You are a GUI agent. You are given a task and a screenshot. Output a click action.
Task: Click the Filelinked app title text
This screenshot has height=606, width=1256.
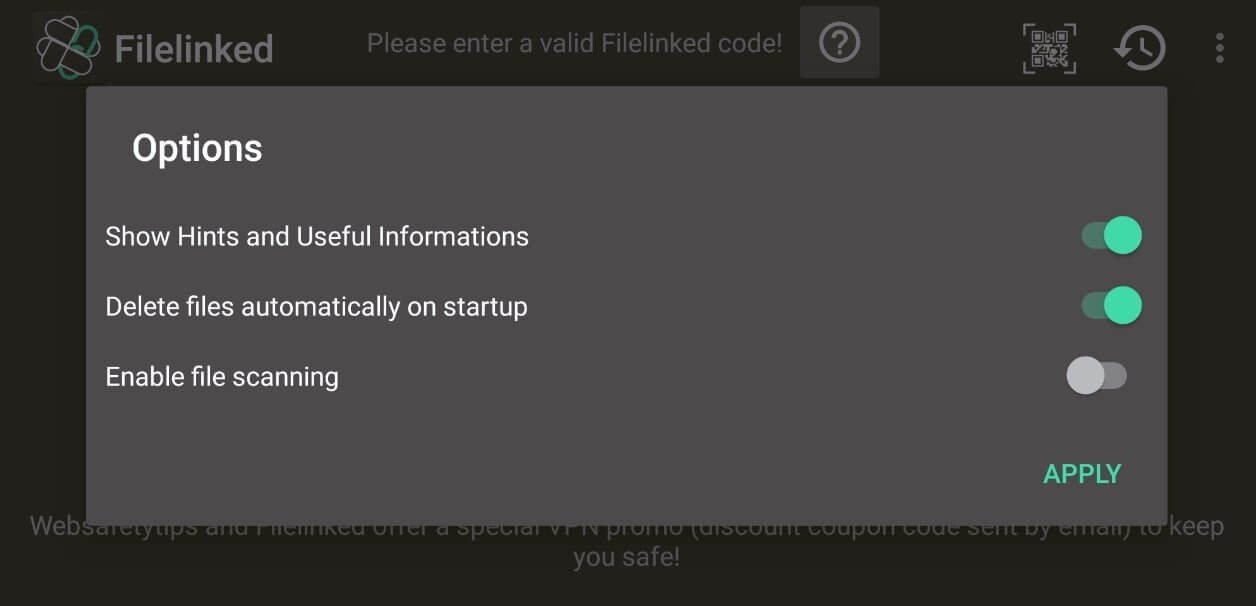(193, 48)
